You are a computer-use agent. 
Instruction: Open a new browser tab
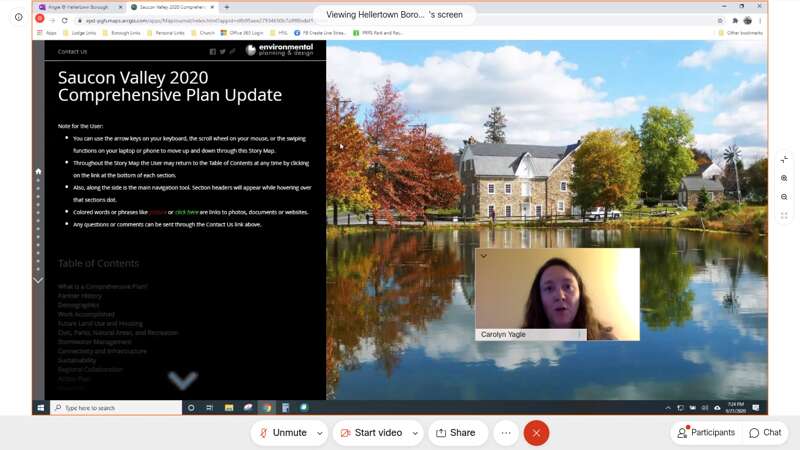pos(227,7)
